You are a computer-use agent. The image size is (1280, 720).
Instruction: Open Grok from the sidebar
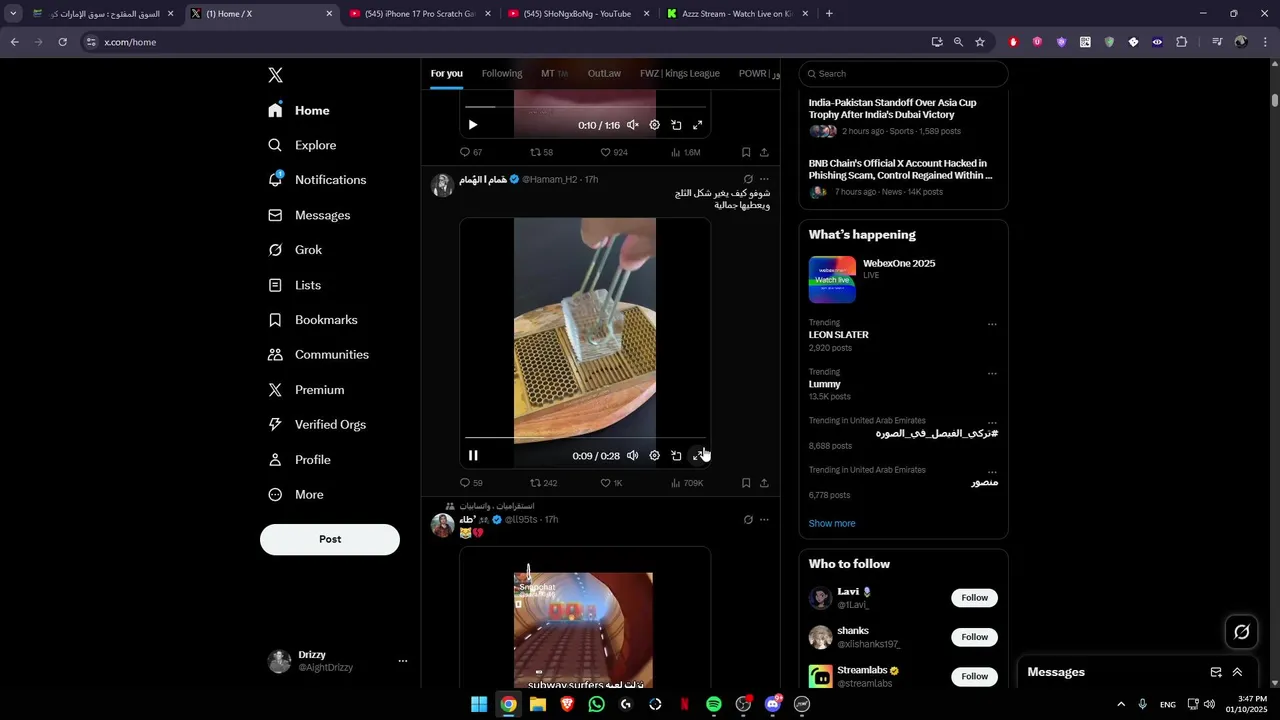click(295, 250)
